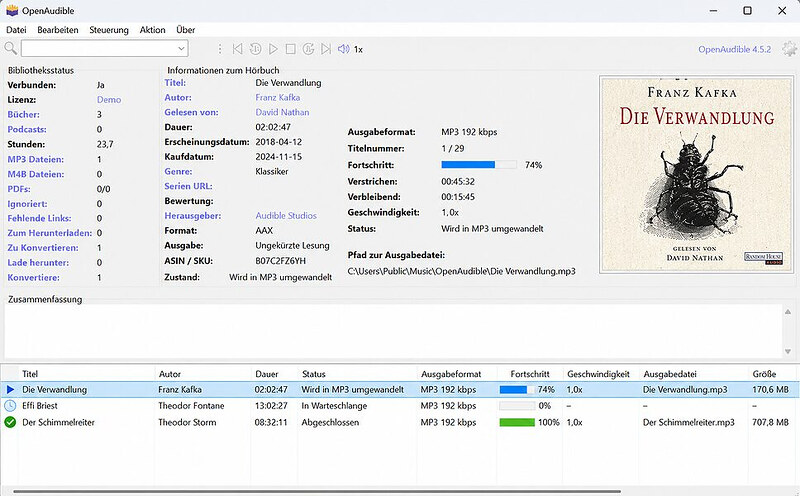
Task: Select the Effi Briest row title
Action: pos(40,406)
